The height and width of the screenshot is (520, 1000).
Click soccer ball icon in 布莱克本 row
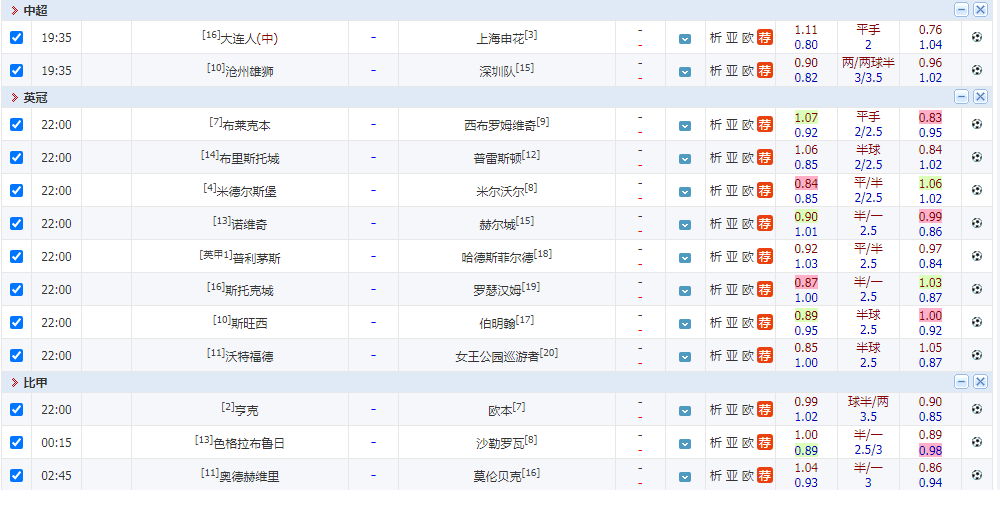click(976, 124)
